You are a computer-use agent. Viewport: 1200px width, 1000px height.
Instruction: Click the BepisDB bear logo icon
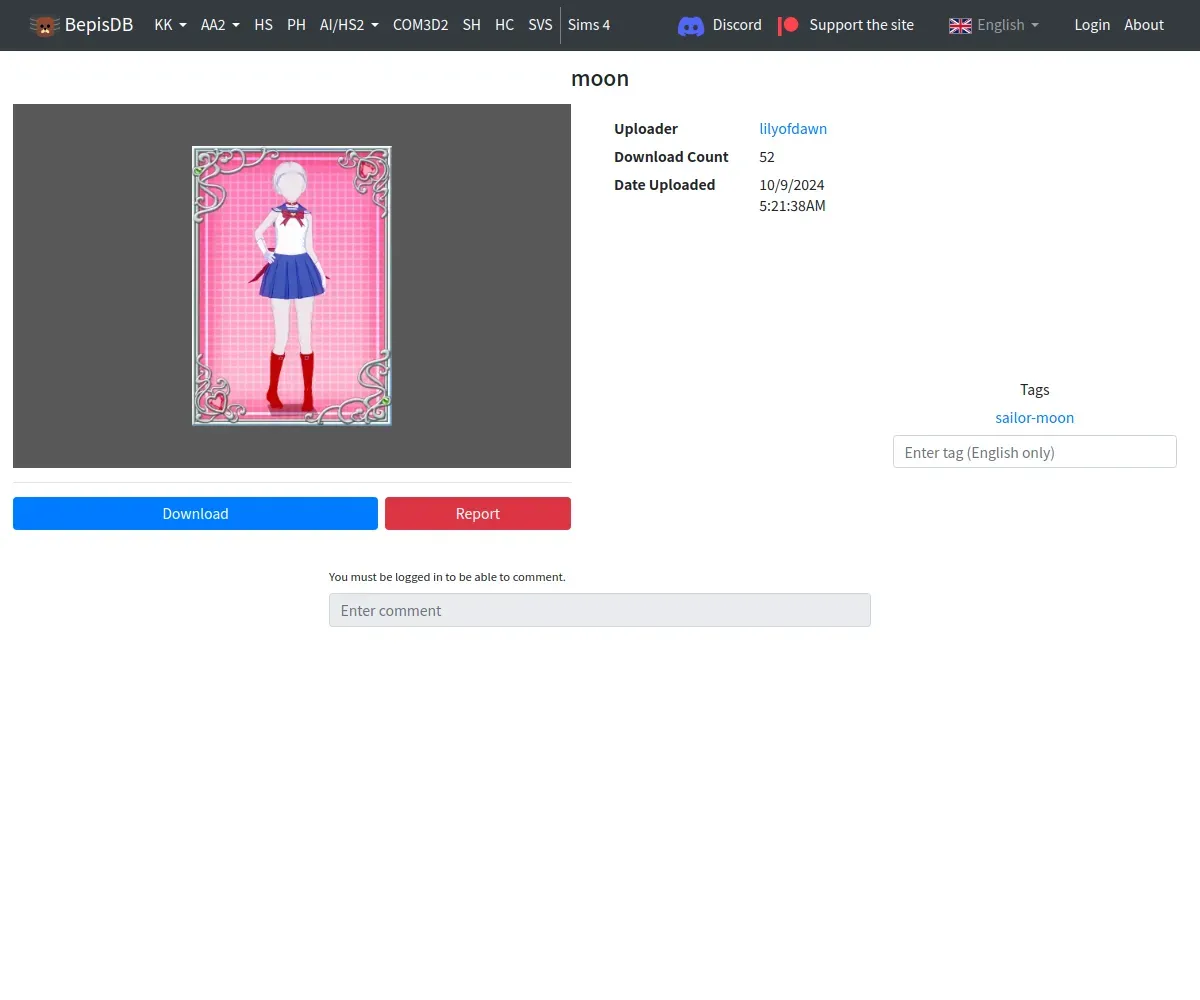pyautogui.click(x=44, y=25)
